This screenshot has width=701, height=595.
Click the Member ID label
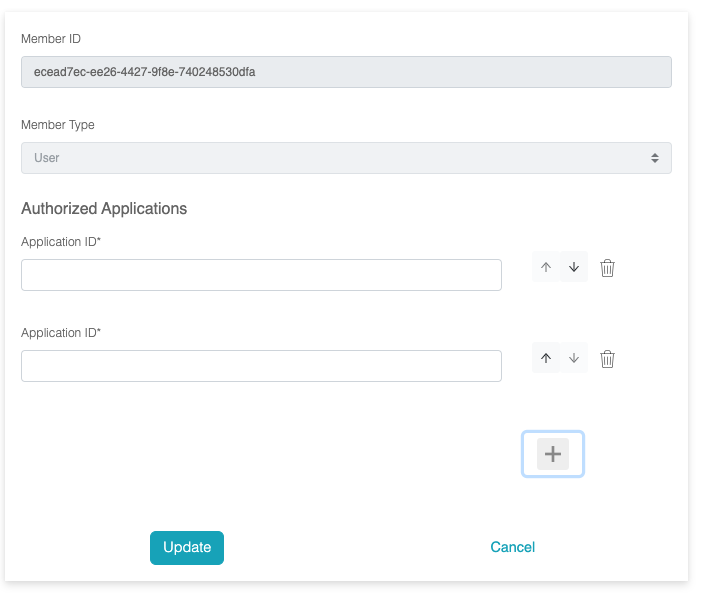click(51, 39)
